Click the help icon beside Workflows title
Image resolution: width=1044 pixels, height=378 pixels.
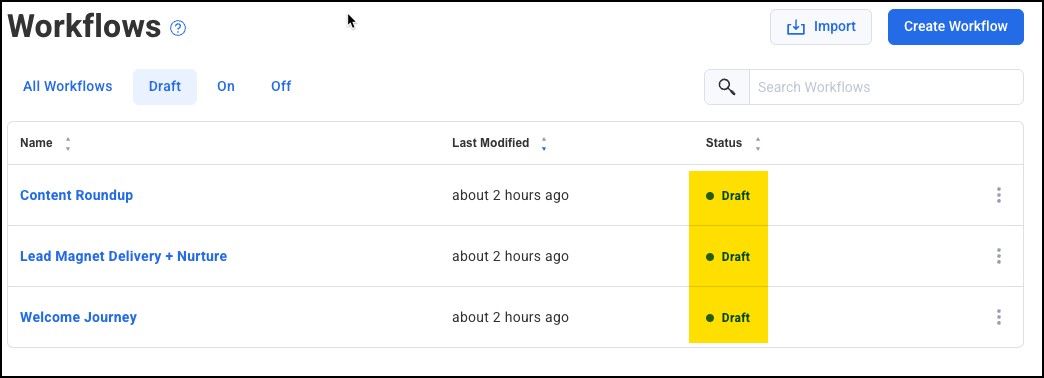178,28
